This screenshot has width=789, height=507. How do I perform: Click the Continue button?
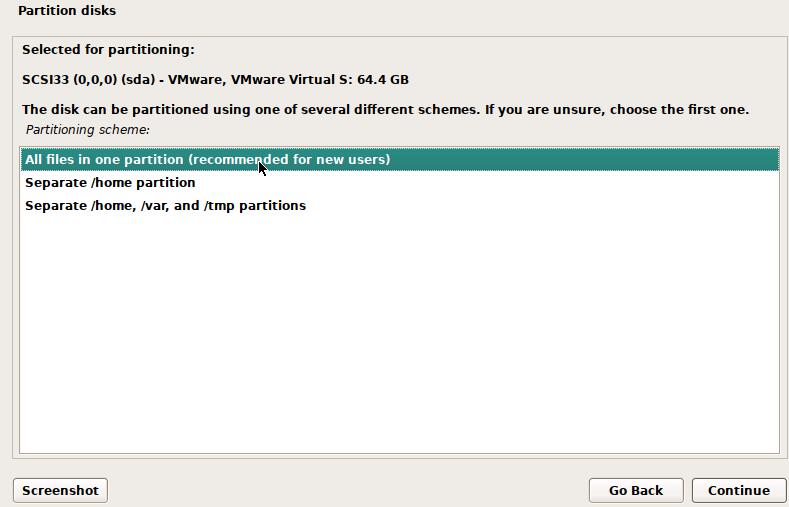coord(738,490)
